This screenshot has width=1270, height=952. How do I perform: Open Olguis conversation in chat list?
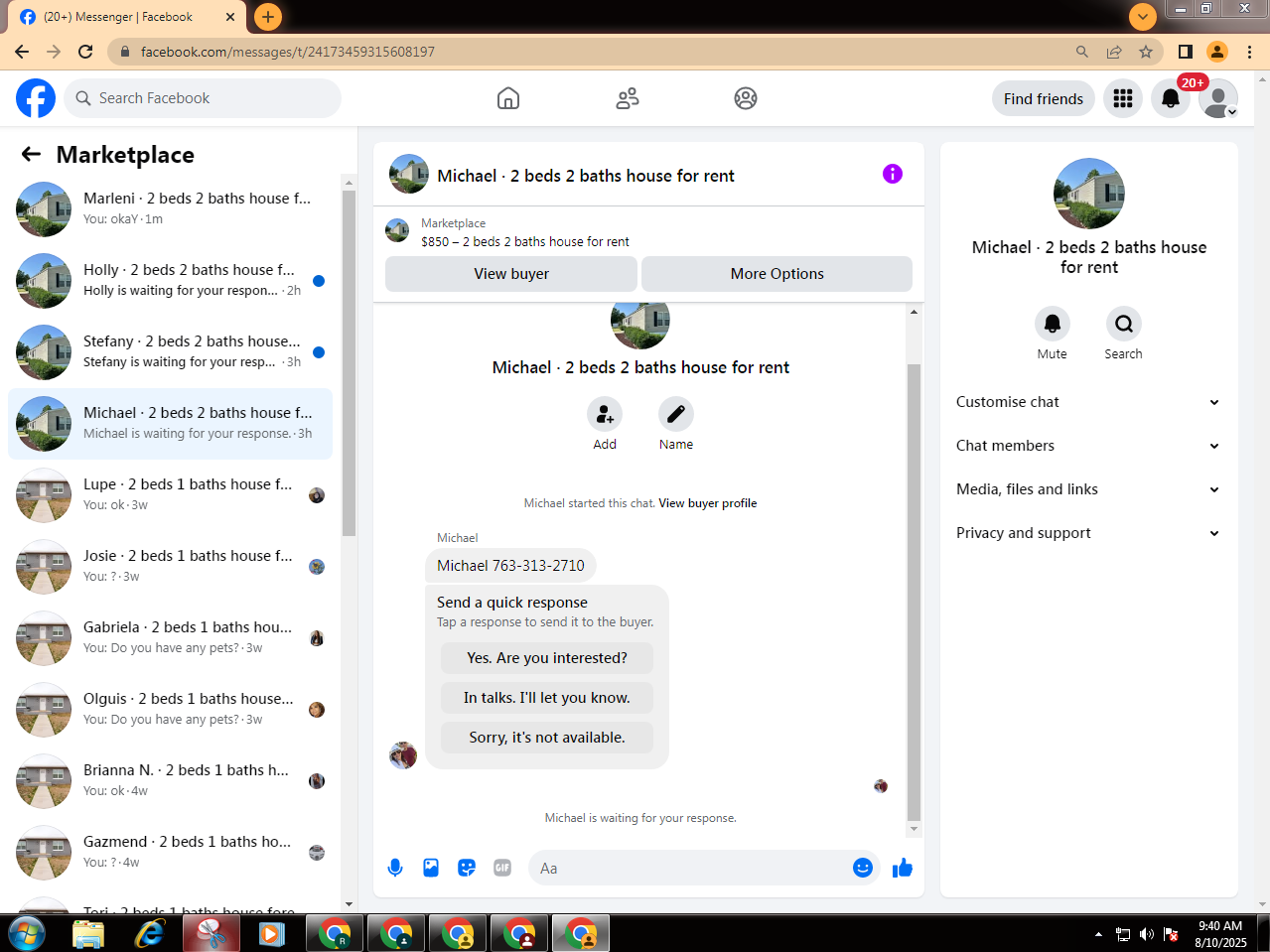pos(170,710)
